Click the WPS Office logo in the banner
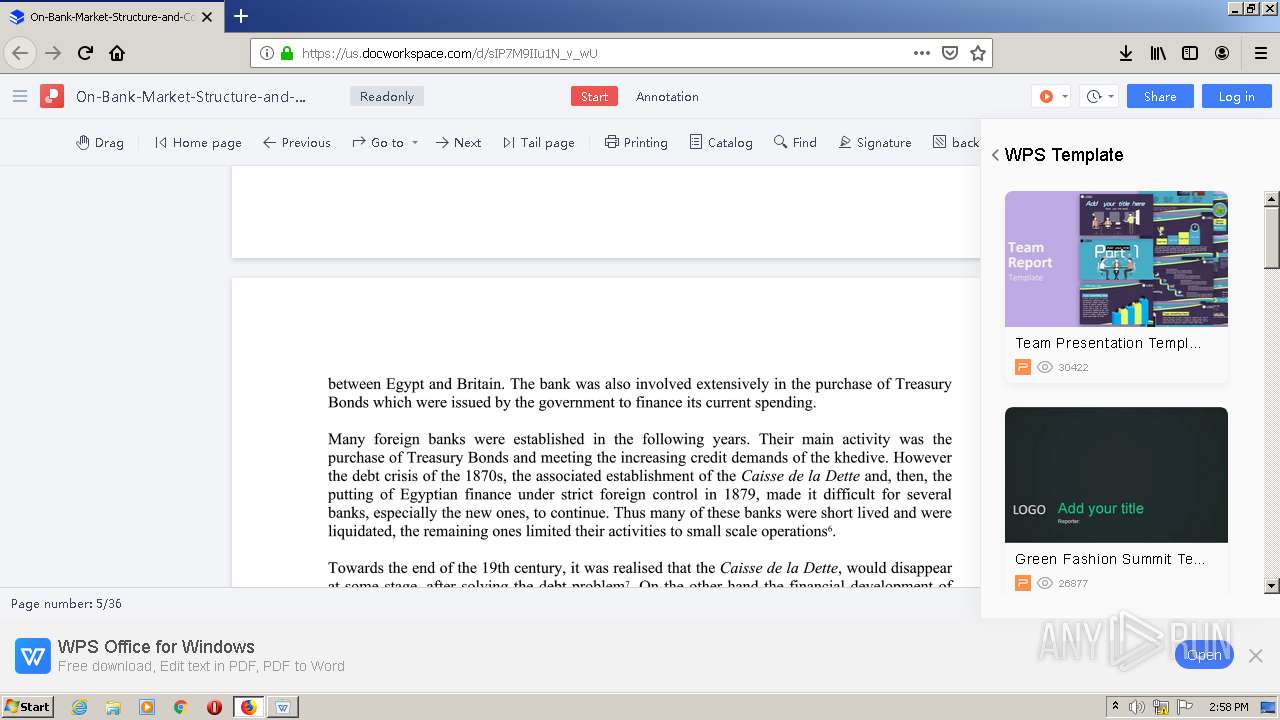Screen dimensions: 1280x720 [33, 656]
